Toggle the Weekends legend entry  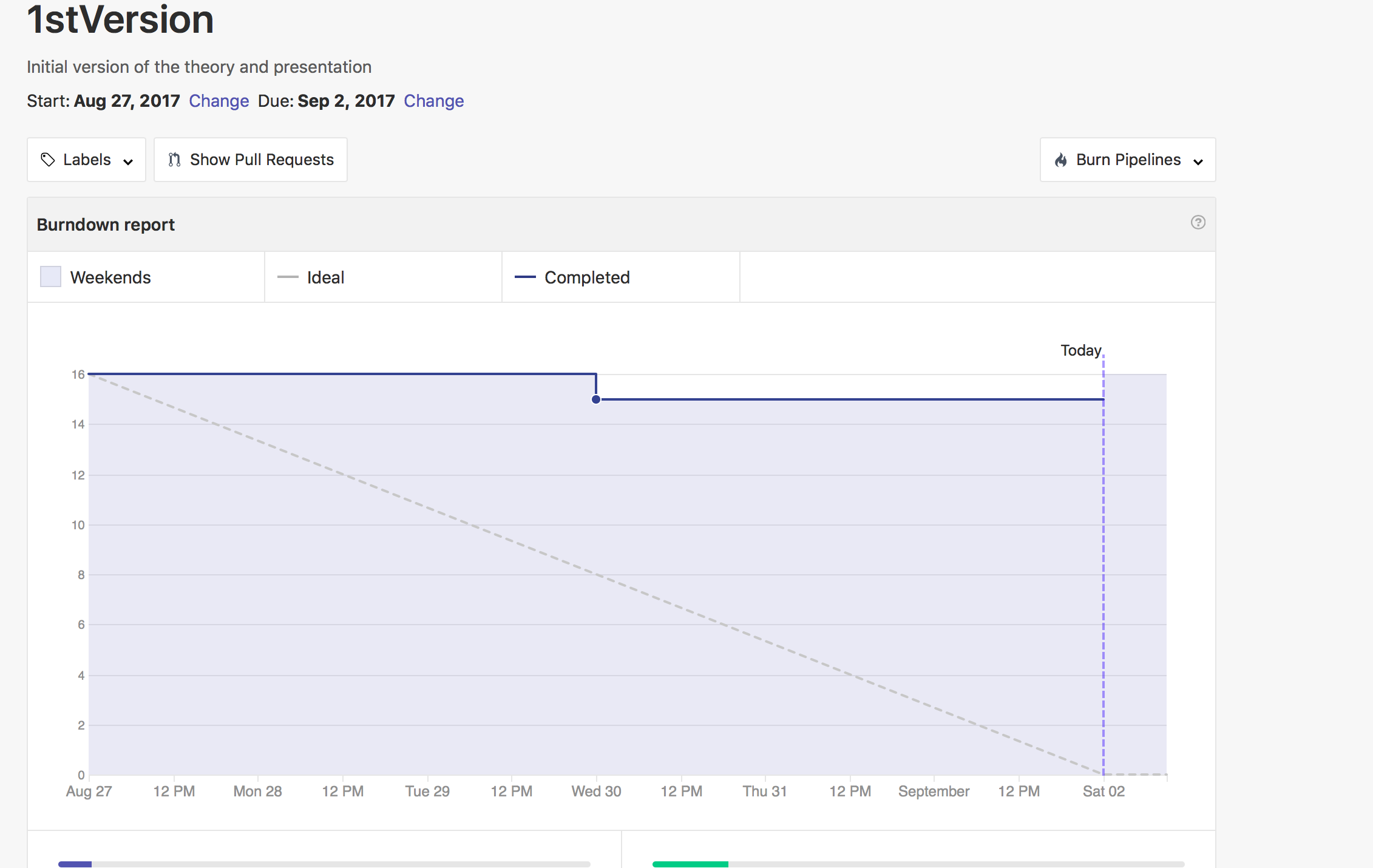(146, 277)
